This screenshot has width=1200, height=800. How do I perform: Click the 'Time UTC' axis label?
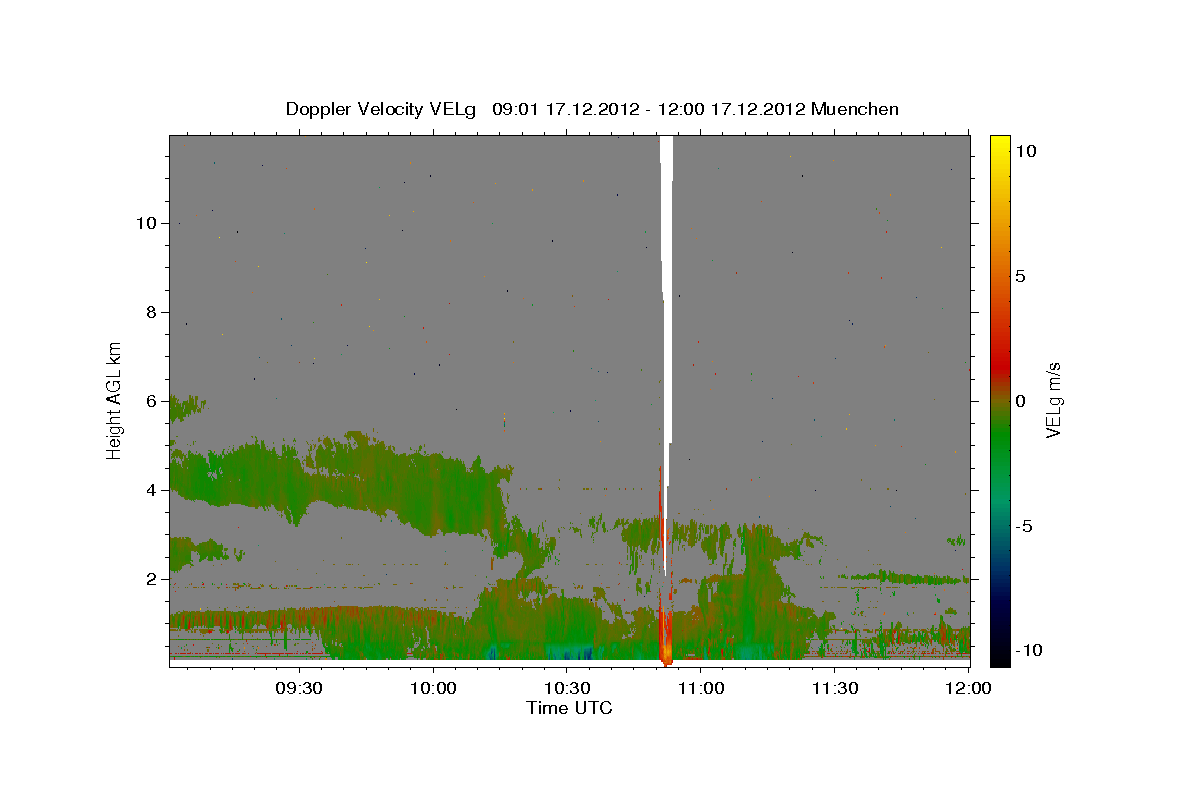pyautogui.click(x=569, y=708)
